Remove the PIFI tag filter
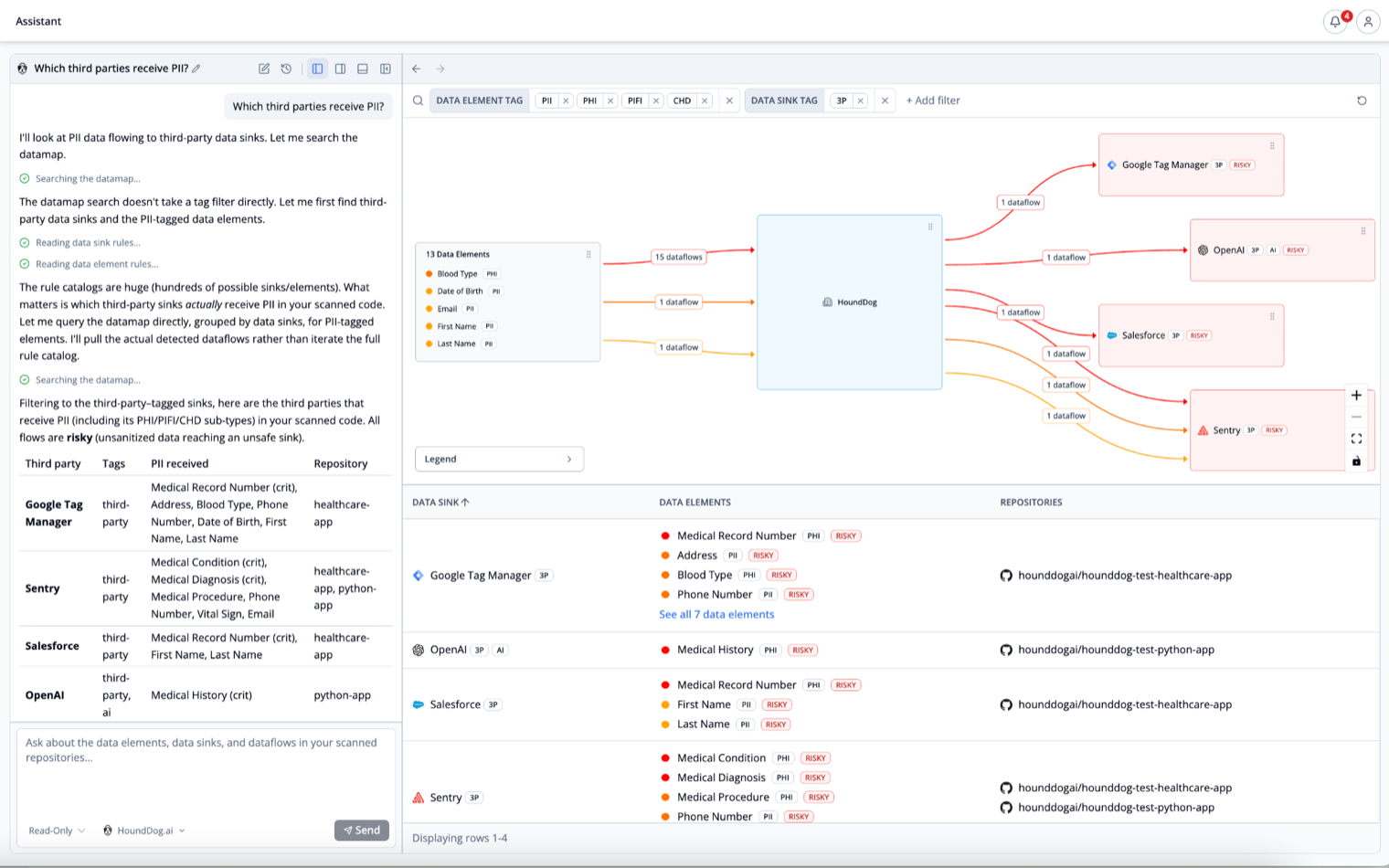Image resolution: width=1389 pixels, height=868 pixels. (x=656, y=101)
